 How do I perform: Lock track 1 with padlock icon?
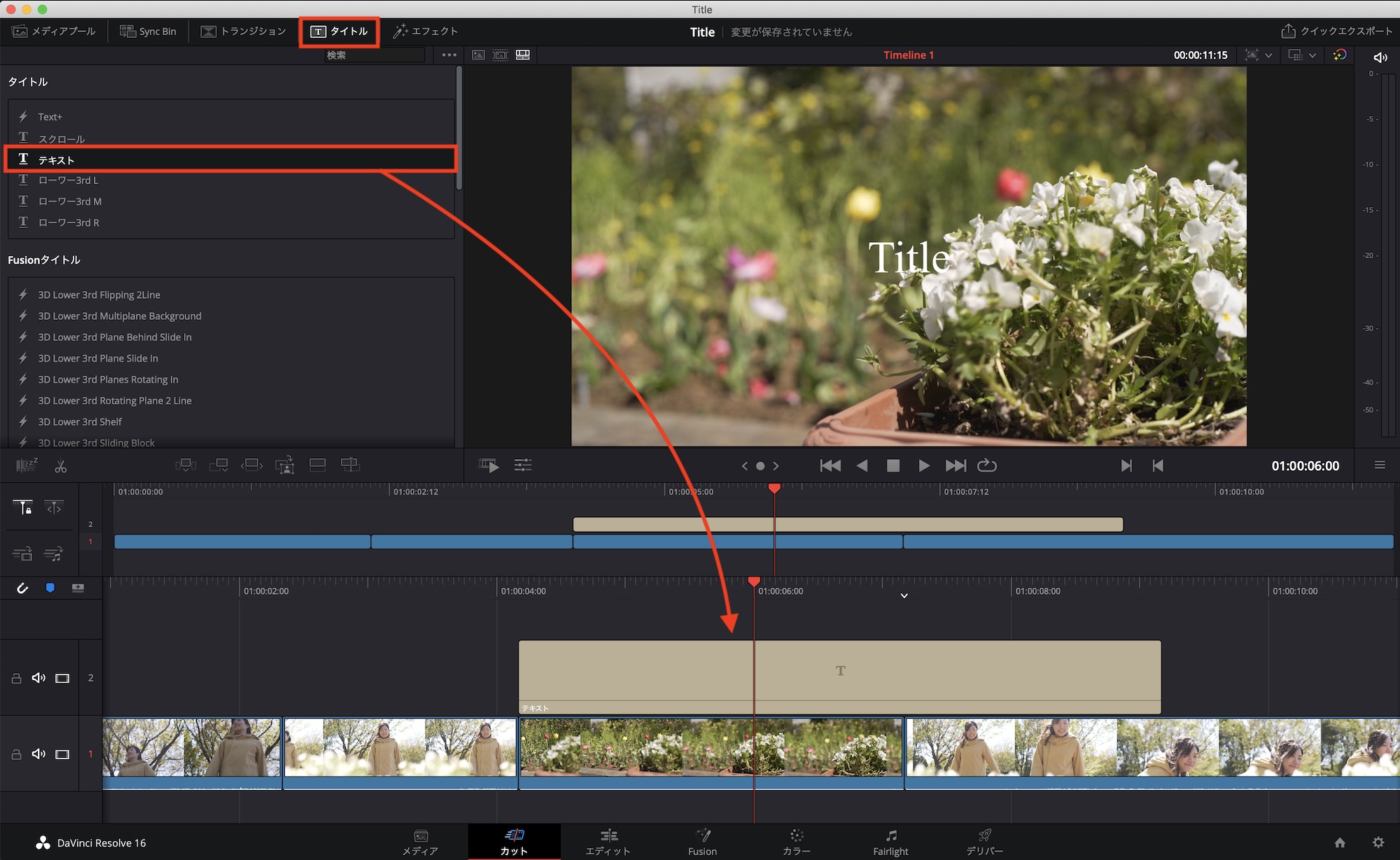[x=16, y=755]
